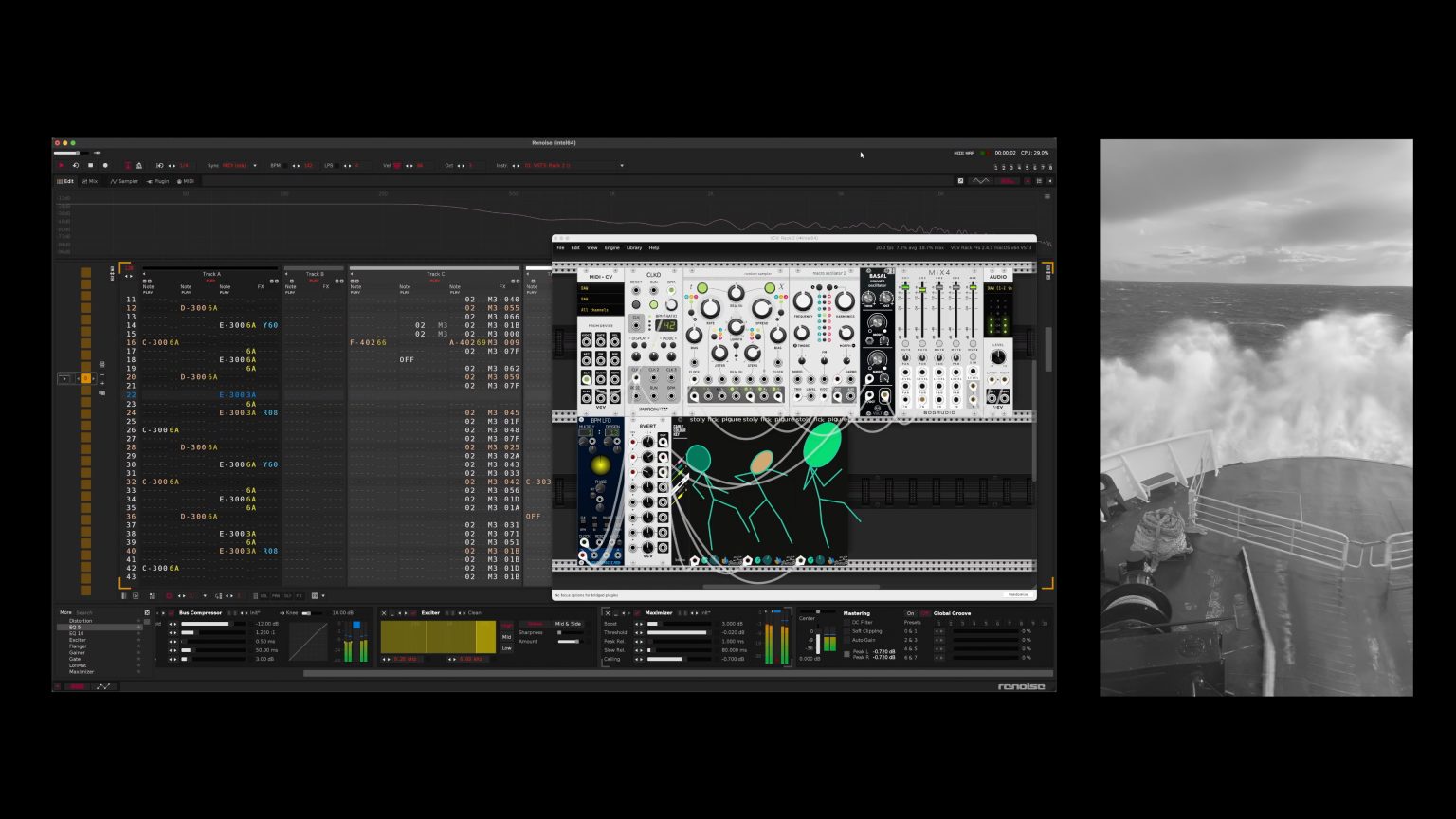Open the Engine menu in VCV Rack

pos(612,247)
